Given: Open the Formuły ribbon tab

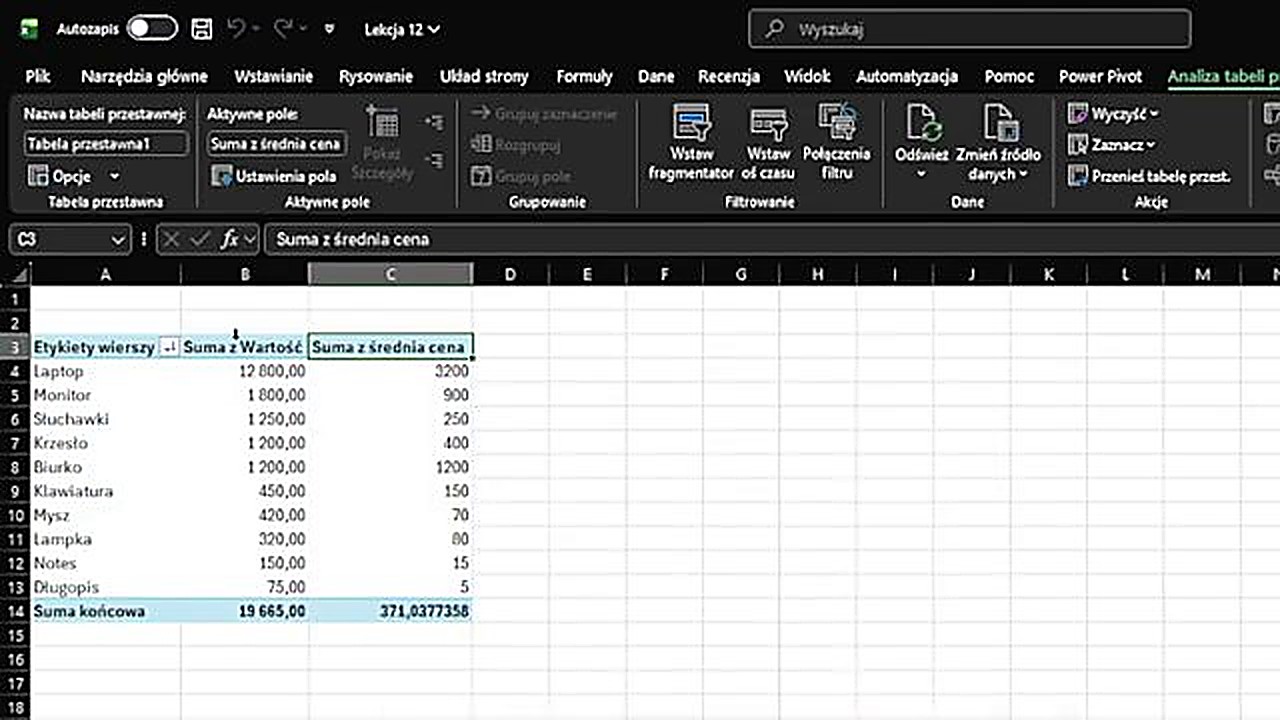Looking at the screenshot, I should 584,76.
